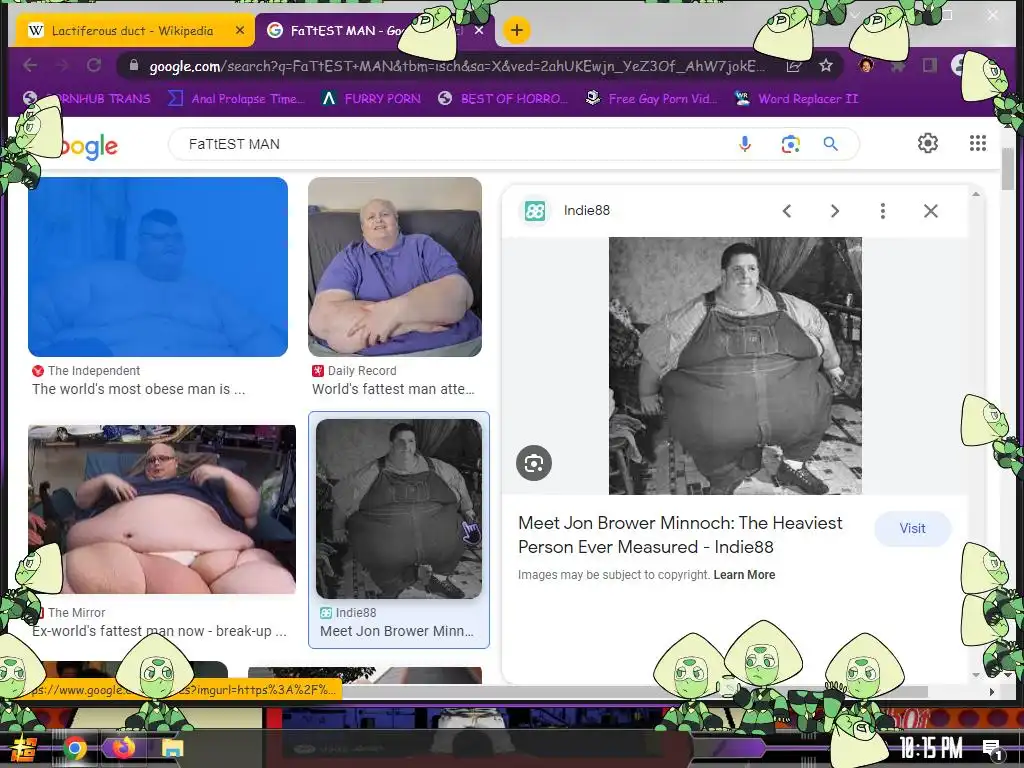This screenshot has height=768, width=1024.
Task: Open the Daily Record image thumbnail
Action: click(x=395, y=266)
